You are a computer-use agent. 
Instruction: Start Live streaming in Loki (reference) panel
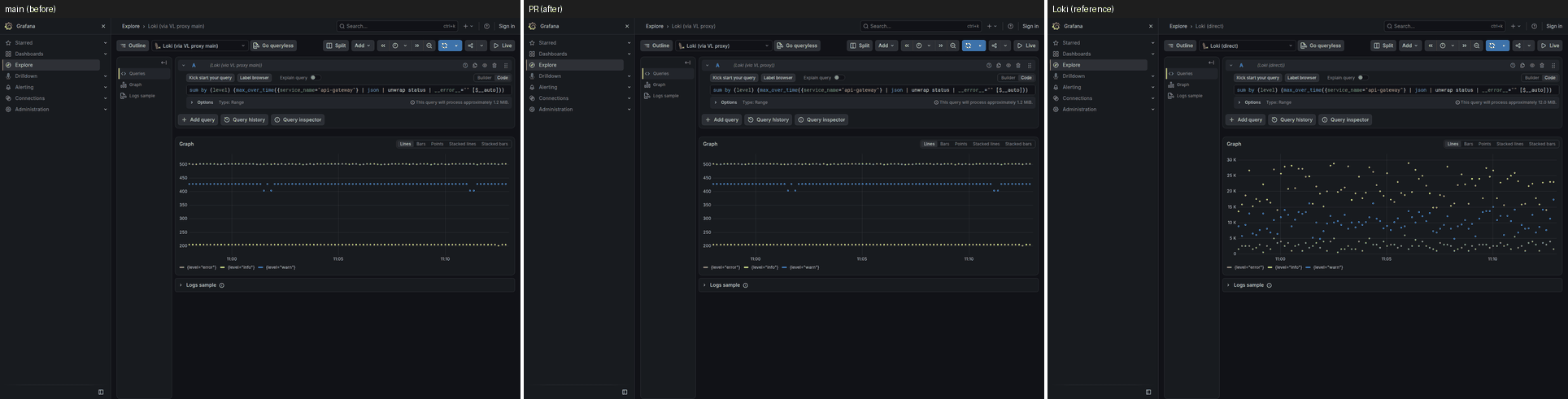[x=1550, y=46]
